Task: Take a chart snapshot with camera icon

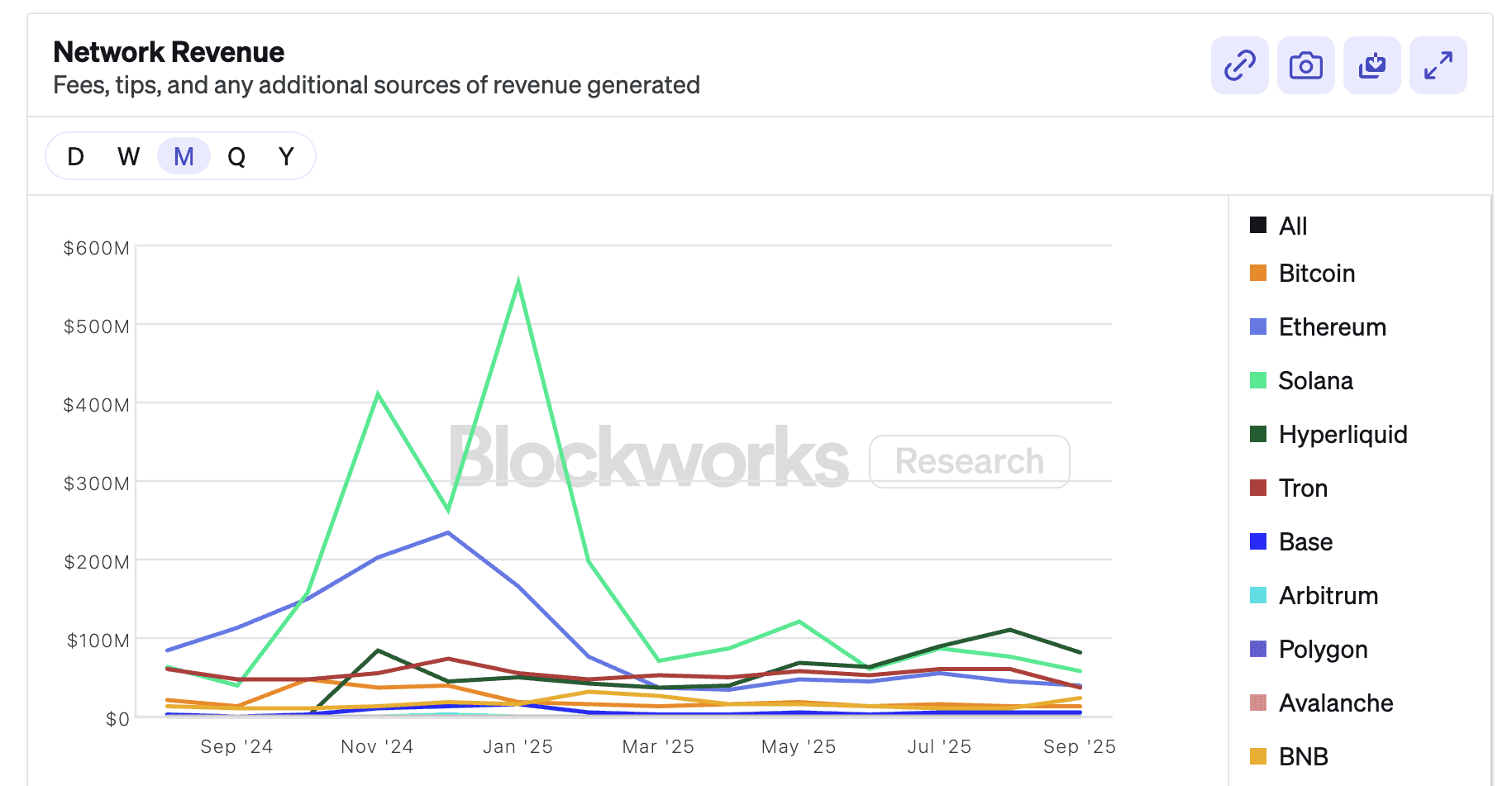Action: pos(1305,65)
